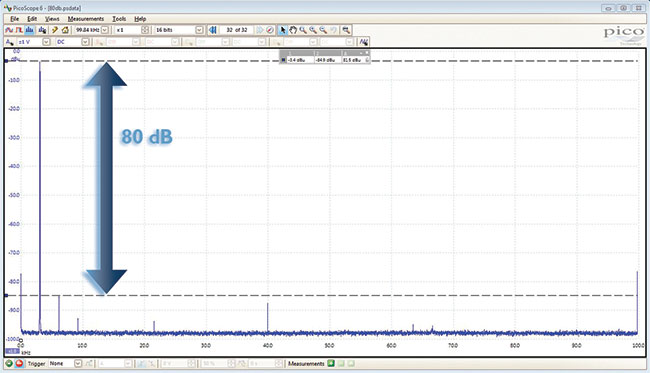
Task: Activate Spectrum mode icon
Action: tap(29, 30)
